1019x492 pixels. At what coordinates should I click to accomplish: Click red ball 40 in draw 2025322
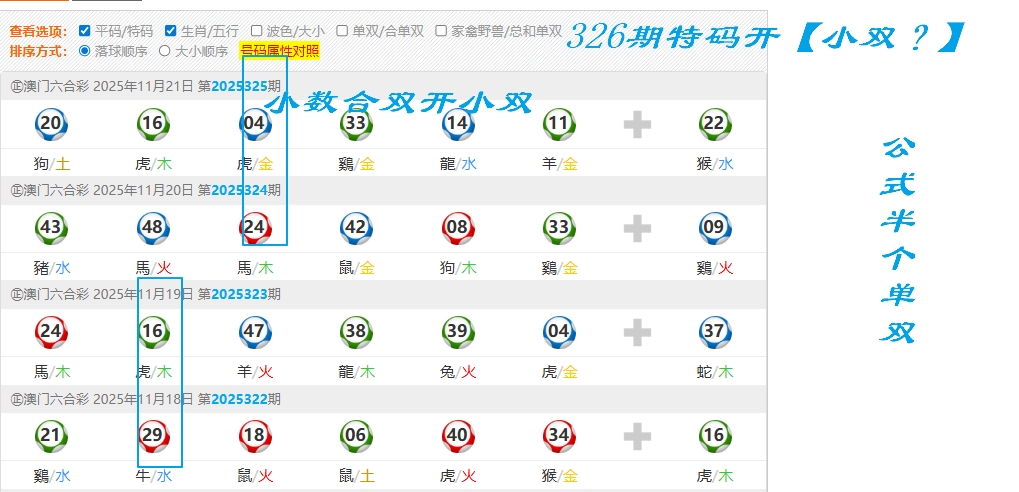457,436
